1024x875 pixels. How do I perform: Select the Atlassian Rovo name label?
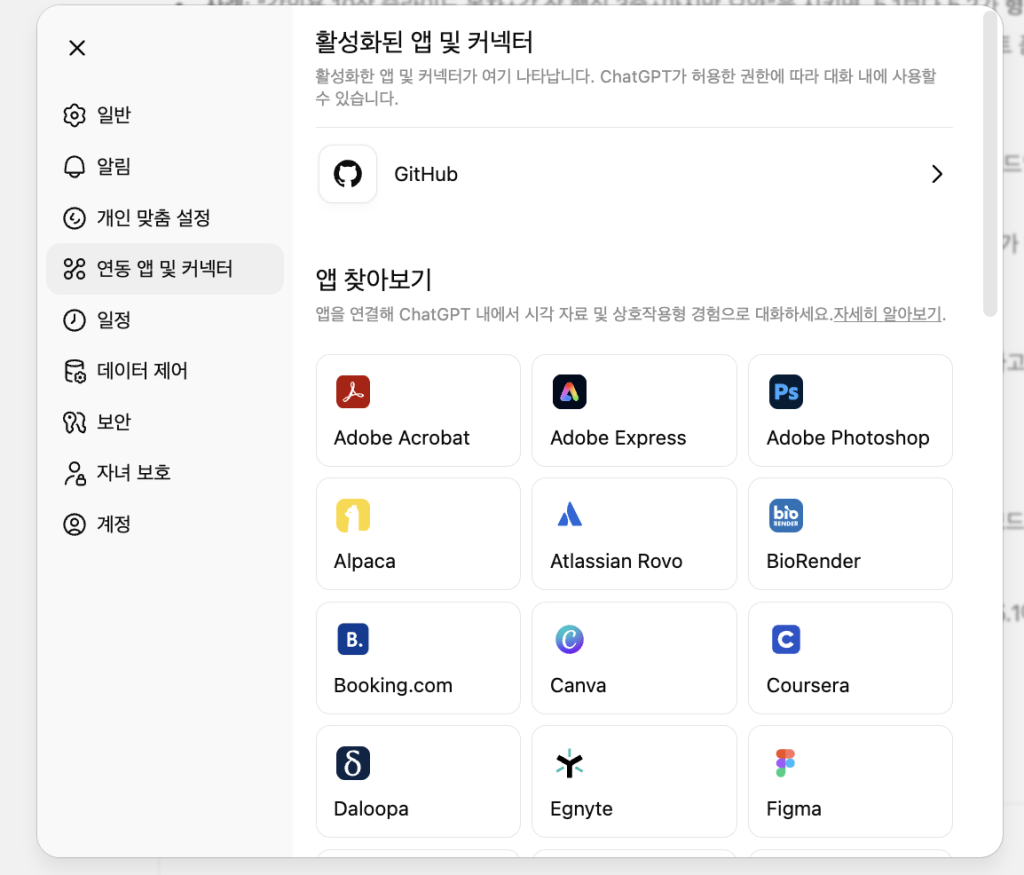click(616, 561)
